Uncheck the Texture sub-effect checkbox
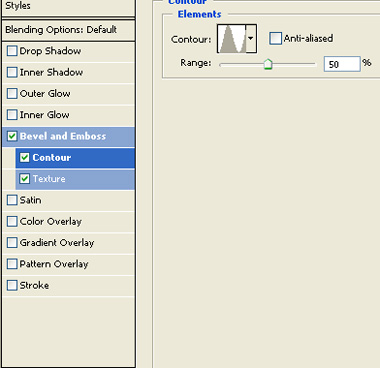Viewport: 380px width, 368px height. pyautogui.click(x=25, y=179)
